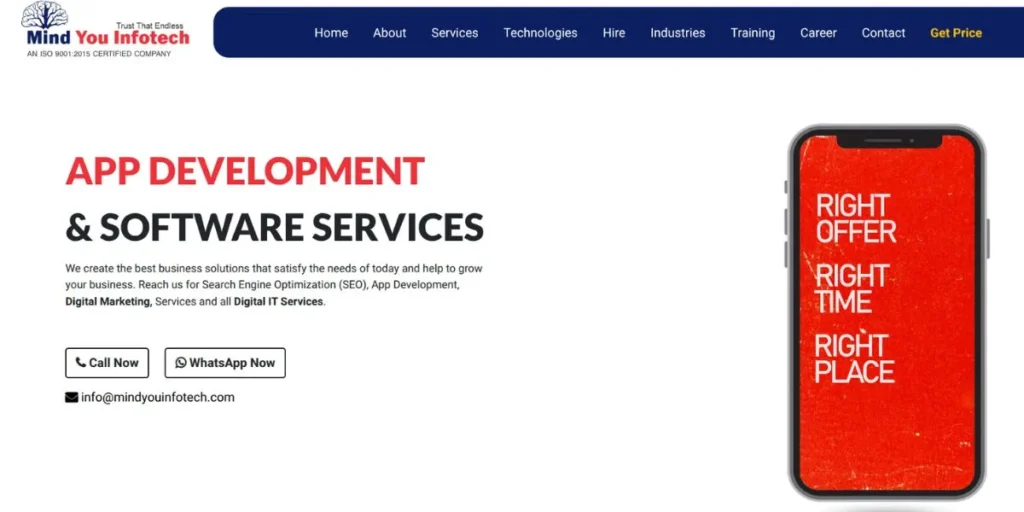Screen dimensions: 1024x512
Task: Click the Mind You Infotech logo text
Action: (108, 39)
